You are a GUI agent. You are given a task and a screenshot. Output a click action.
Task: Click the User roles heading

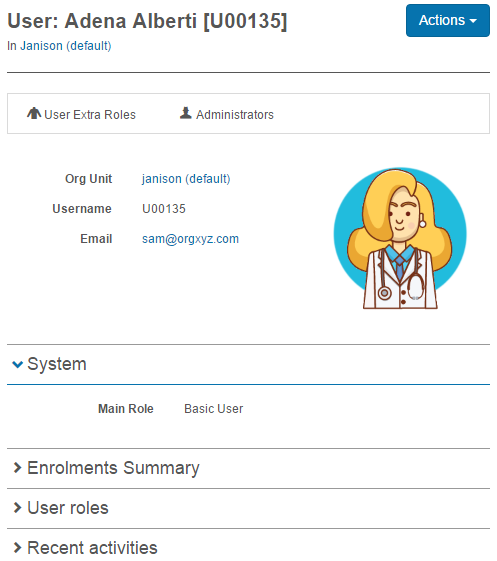(68, 508)
